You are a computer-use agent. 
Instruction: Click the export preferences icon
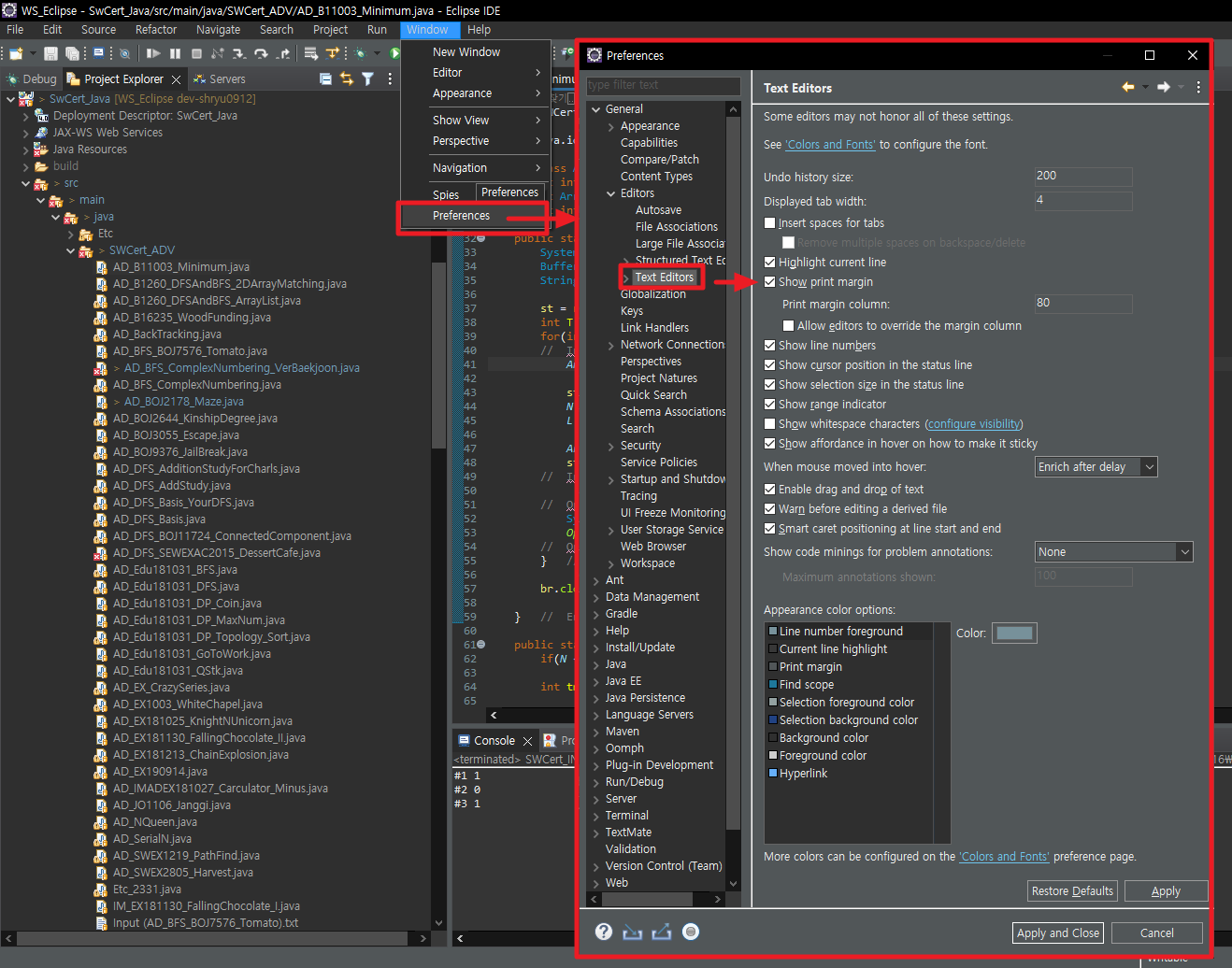[662, 932]
